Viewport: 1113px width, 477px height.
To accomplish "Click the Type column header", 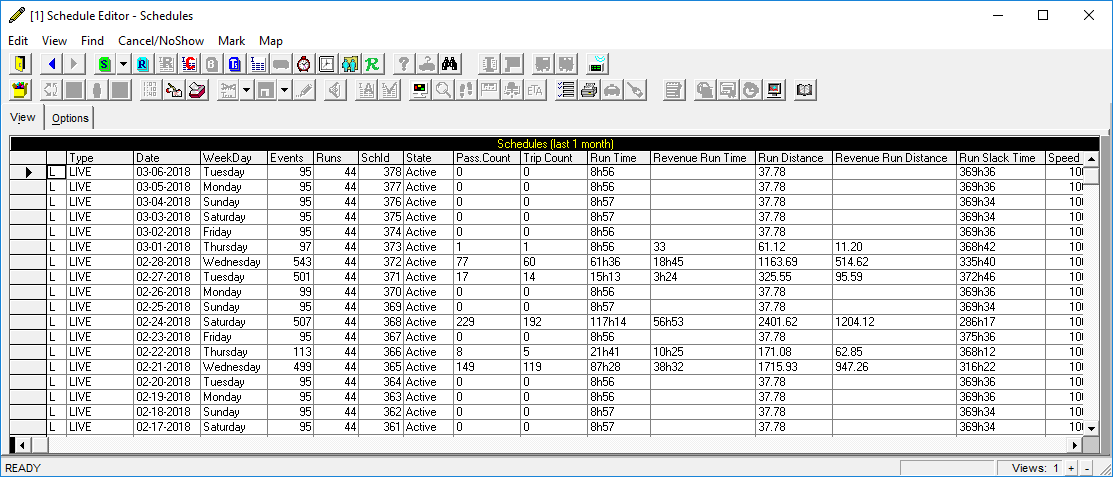I will coord(100,158).
